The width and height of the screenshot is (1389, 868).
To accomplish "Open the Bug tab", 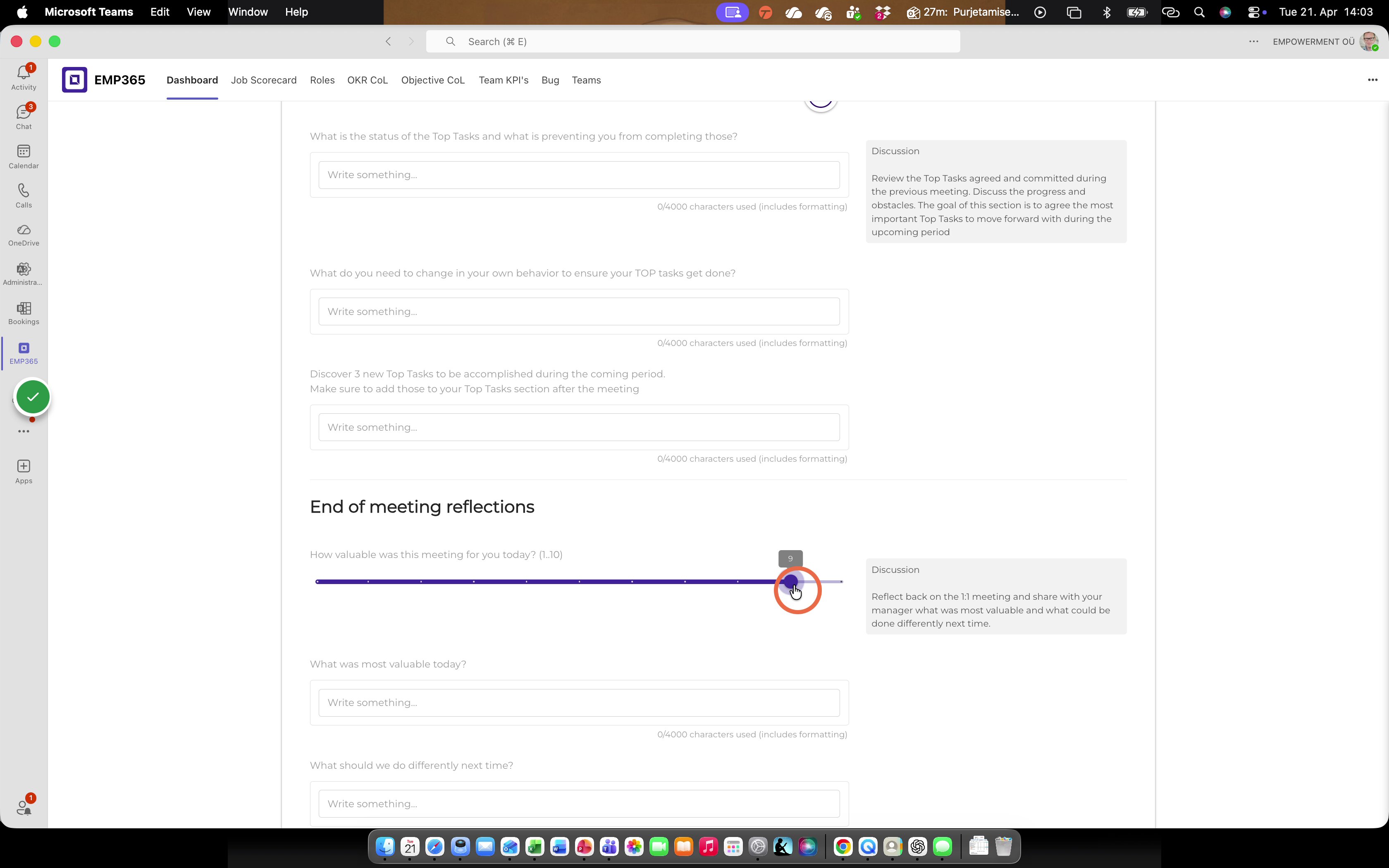I will [x=550, y=80].
